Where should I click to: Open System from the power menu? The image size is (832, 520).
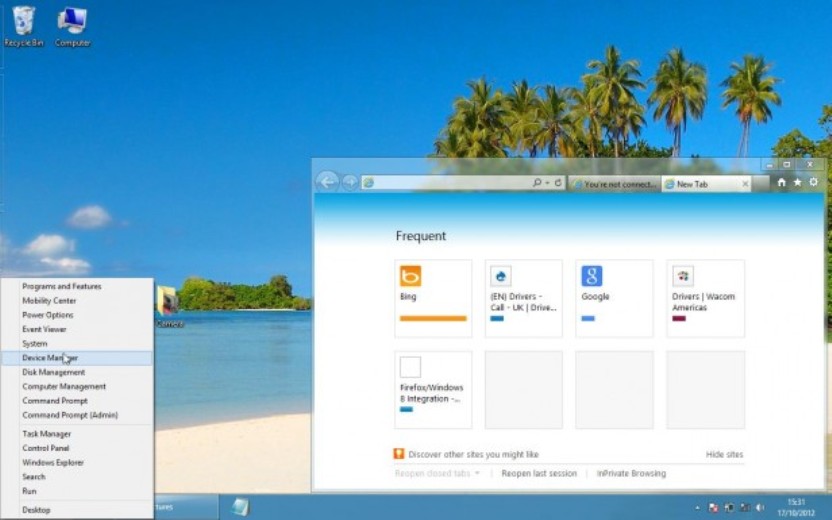(77, 343)
